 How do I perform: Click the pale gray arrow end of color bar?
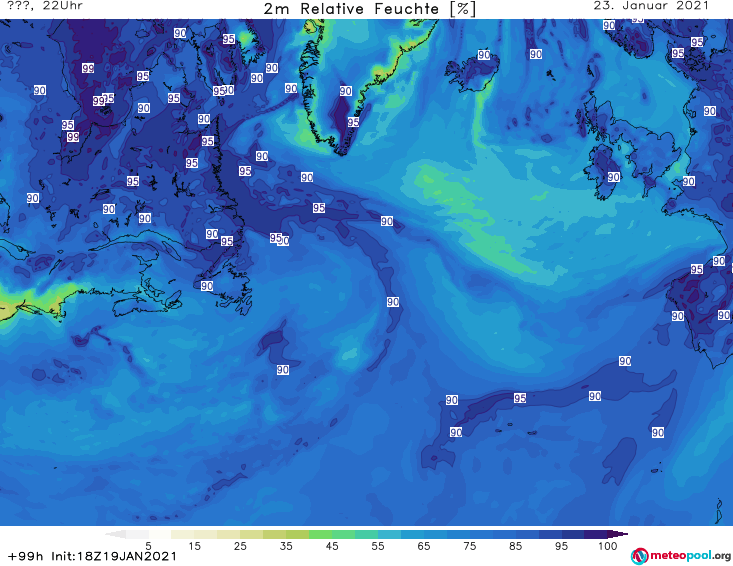115,534
